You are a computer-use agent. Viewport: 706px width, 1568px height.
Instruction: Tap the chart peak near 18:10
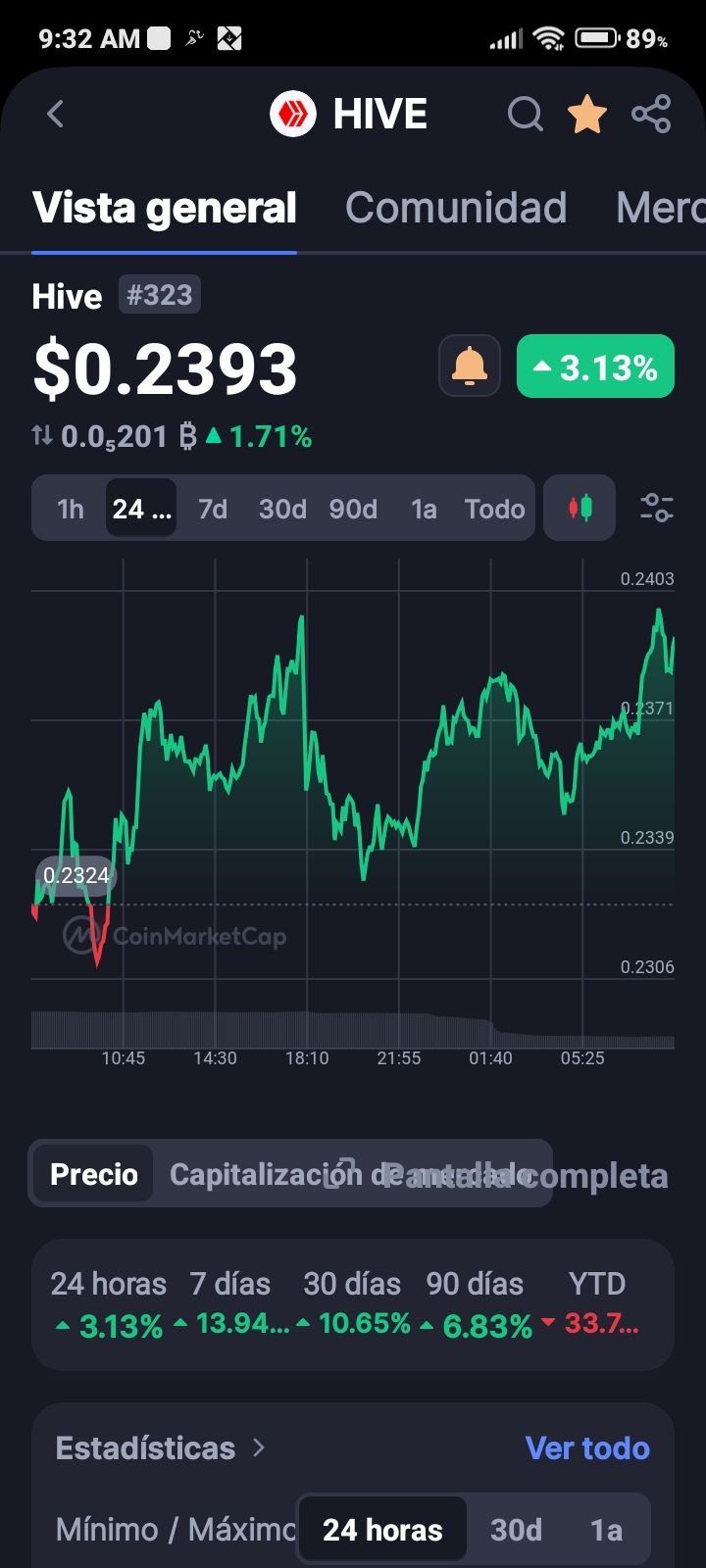(301, 617)
